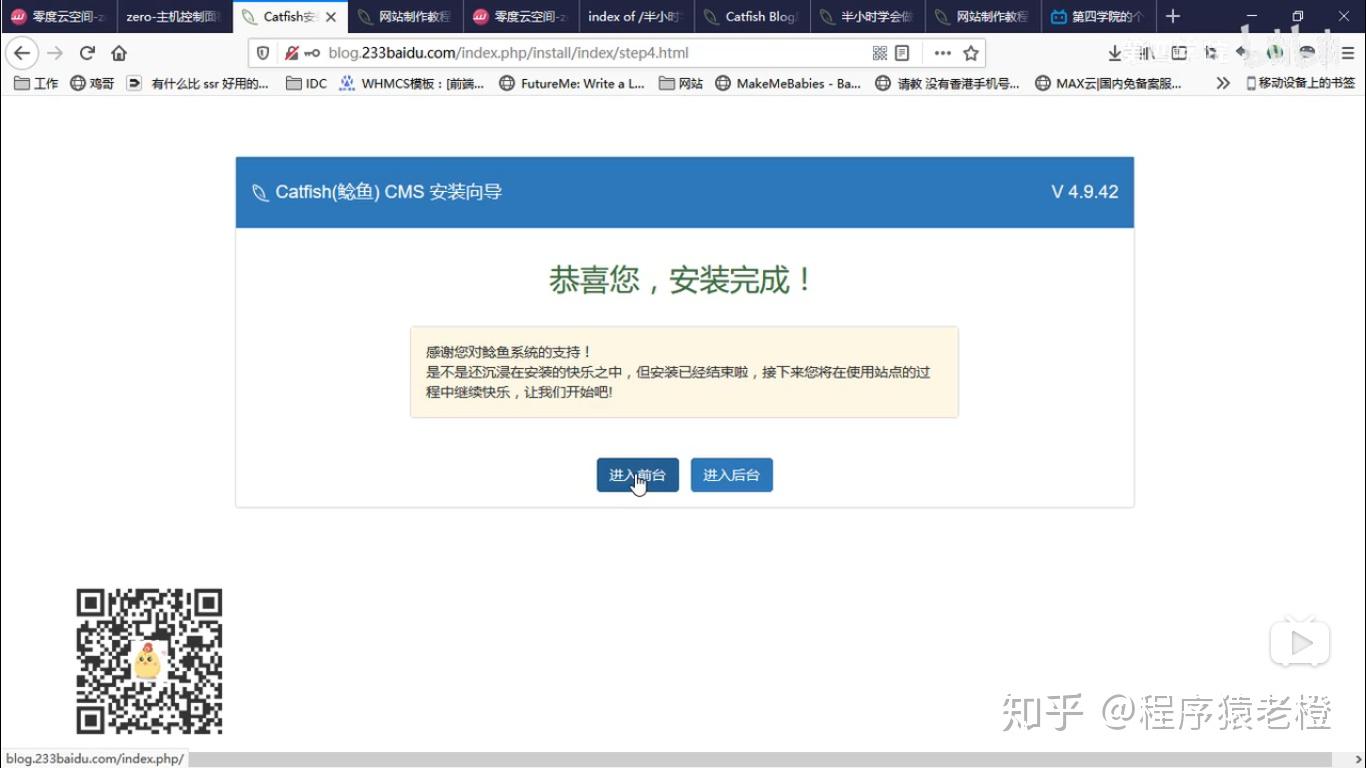Open the downloads panel

(1115, 53)
